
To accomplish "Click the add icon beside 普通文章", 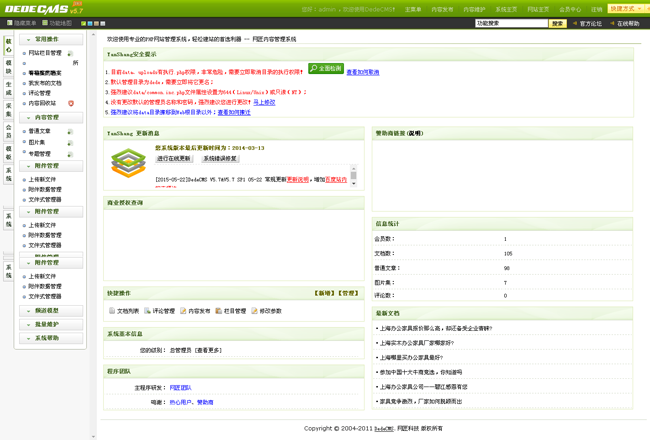I will [x=70, y=132].
